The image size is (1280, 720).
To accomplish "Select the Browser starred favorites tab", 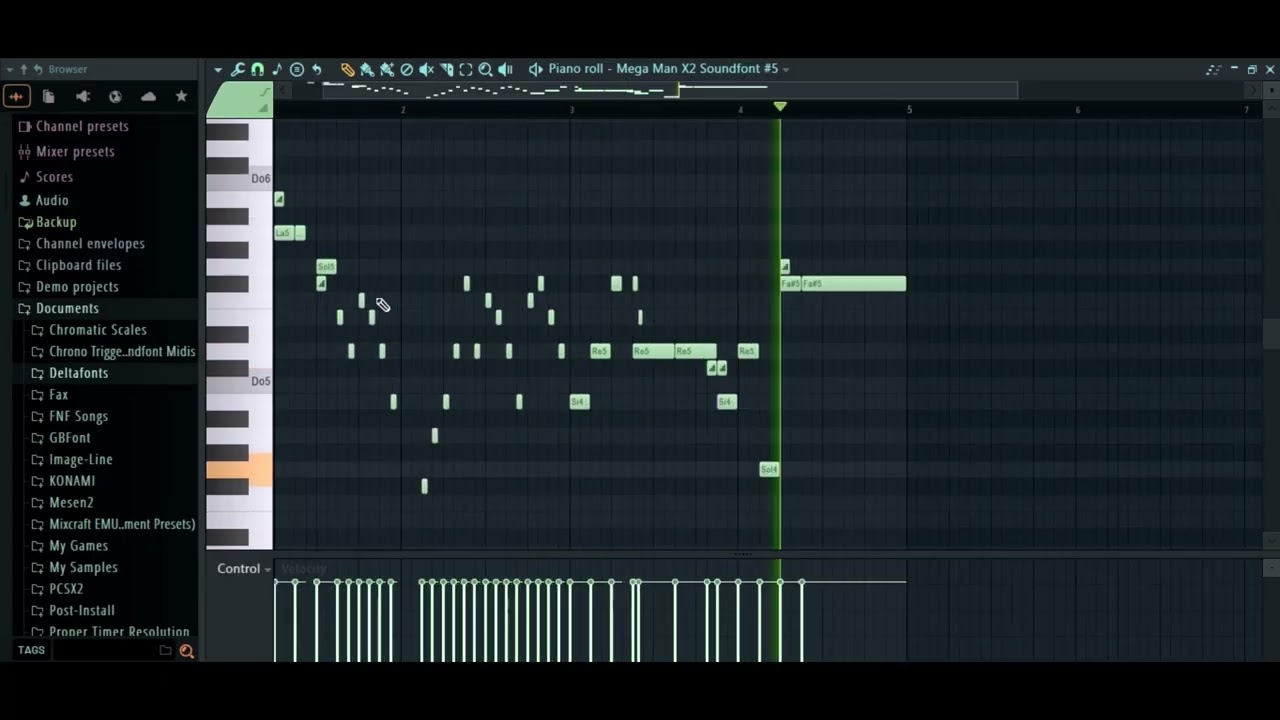I will tap(181, 96).
